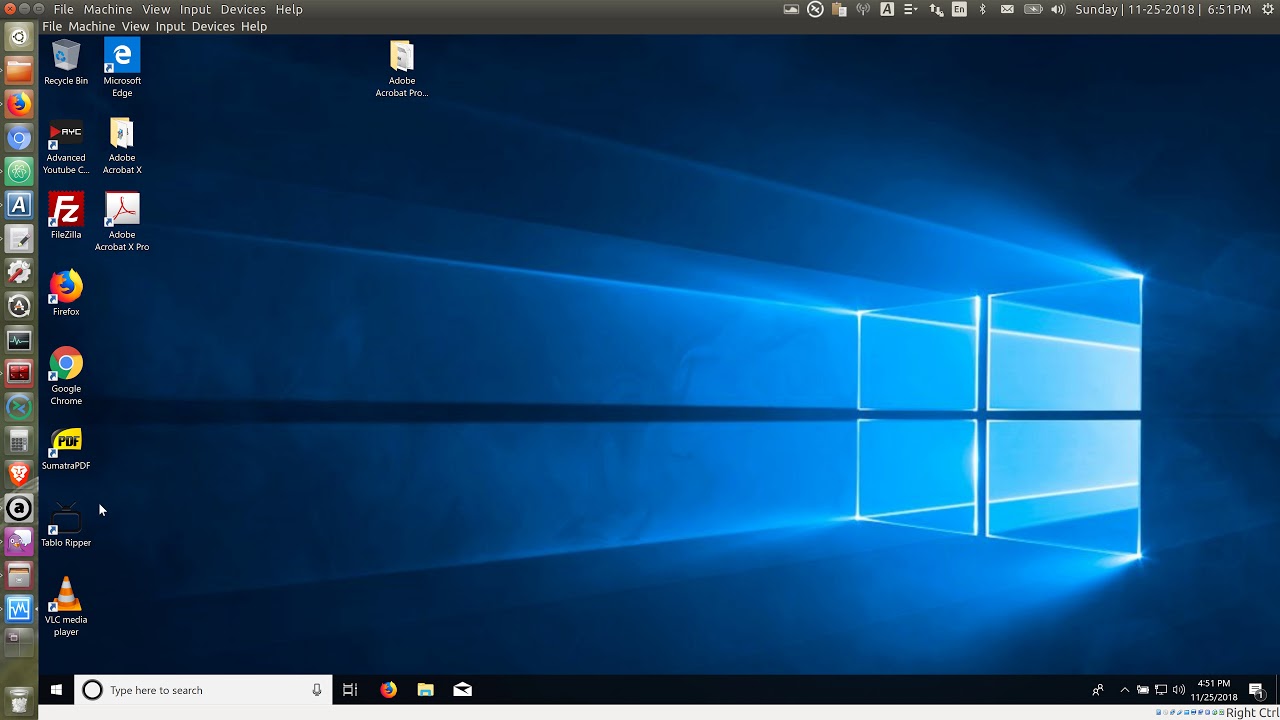Screen dimensions: 1280x720
Task: Open the Trash in the Ubuntu launcher
Action: click(x=19, y=700)
